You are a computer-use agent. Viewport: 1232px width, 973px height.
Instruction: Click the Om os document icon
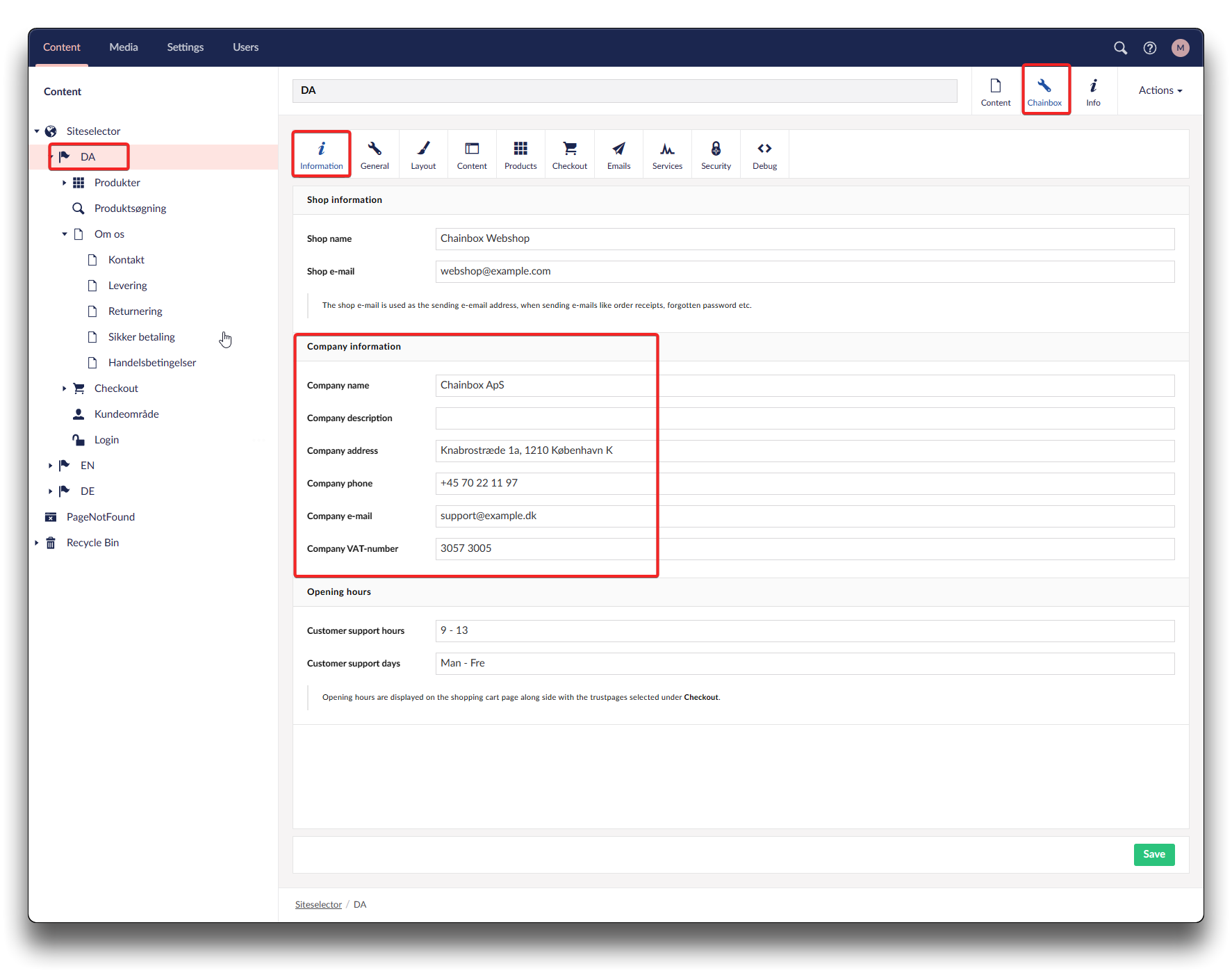[79, 234]
